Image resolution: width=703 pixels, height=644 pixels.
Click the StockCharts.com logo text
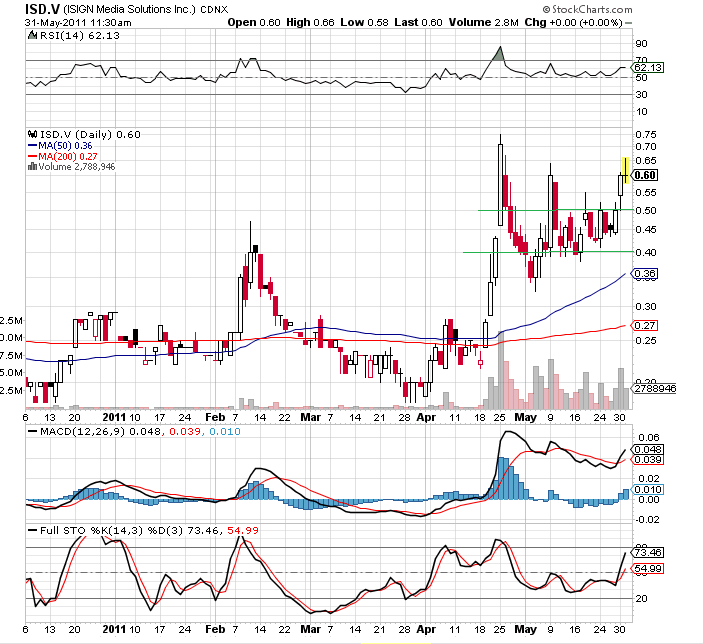(592, 9)
